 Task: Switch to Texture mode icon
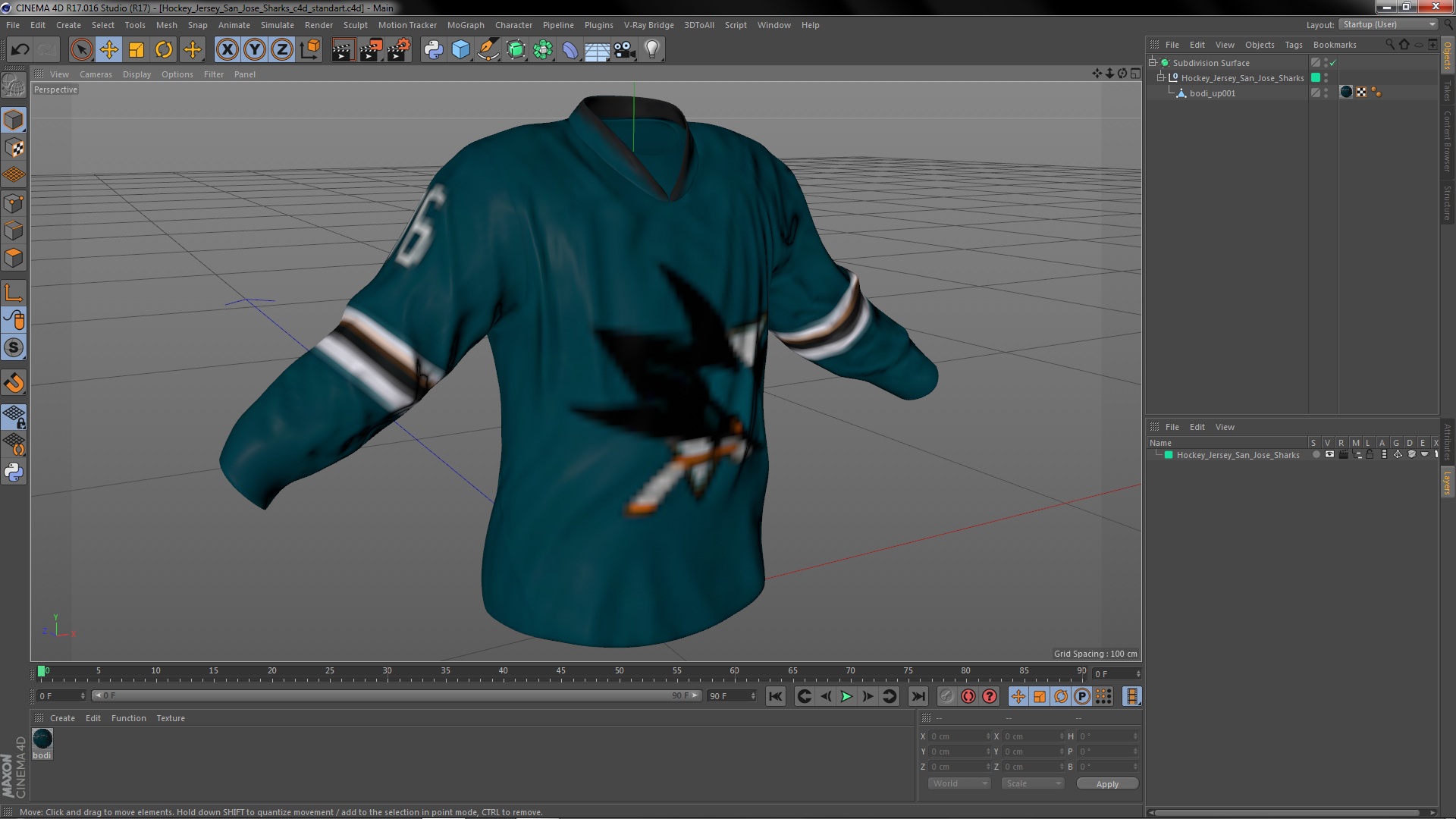click(14, 148)
